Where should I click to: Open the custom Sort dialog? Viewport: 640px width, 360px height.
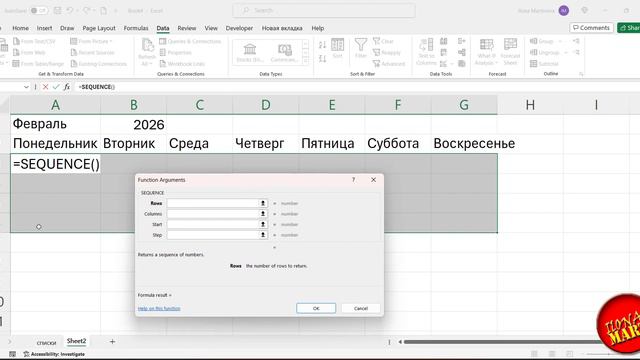(338, 48)
